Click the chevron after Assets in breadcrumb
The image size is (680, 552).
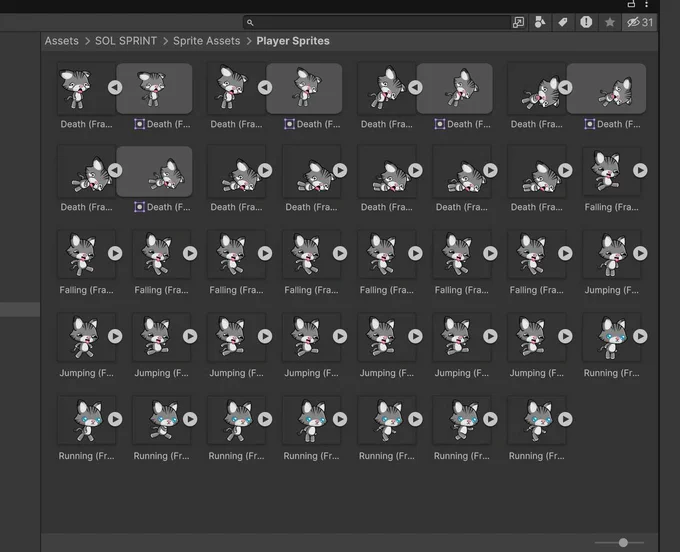(87, 41)
